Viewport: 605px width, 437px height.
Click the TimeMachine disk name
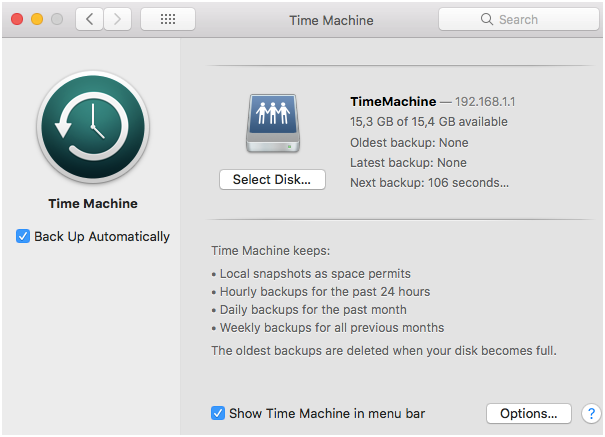tap(393, 102)
